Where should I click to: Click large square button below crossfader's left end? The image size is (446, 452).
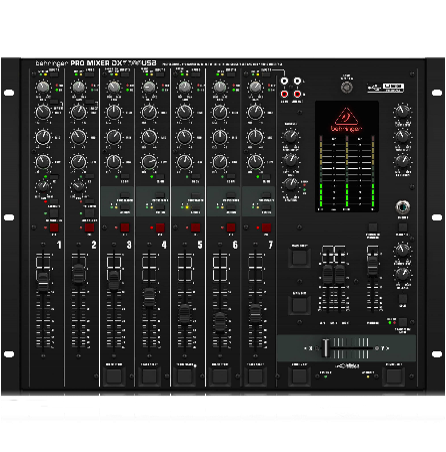pyautogui.click(x=299, y=377)
